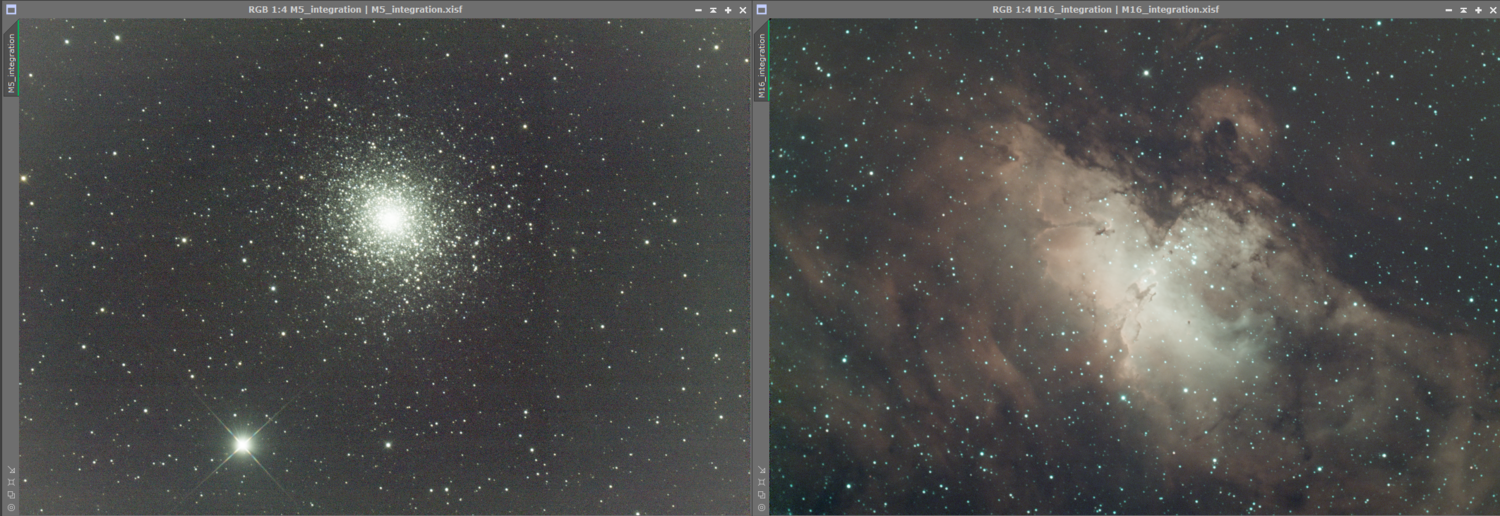Image resolution: width=1500 pixels, height=516 pixels.
Task: Click the diagonal arrow icon in M5 window
Action: coord(11,470)
